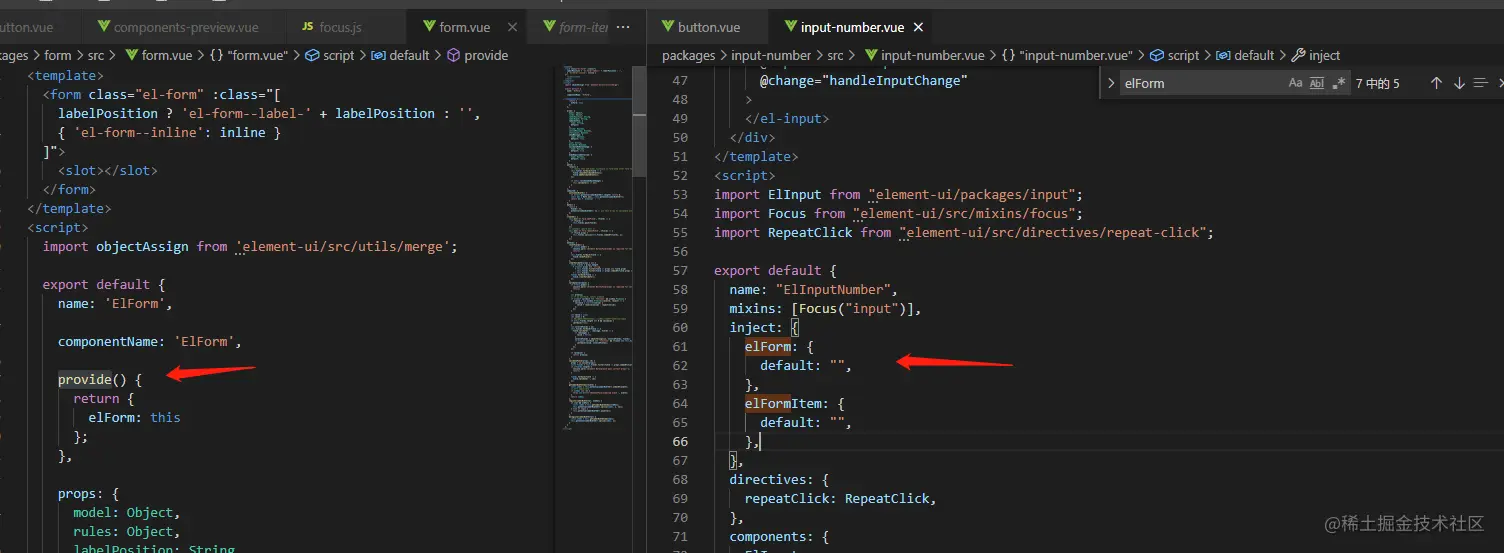Screen dimensions: 1504x553
Task: Click componentName: 'ElForm' line
Action: click(x=150, y=341)
